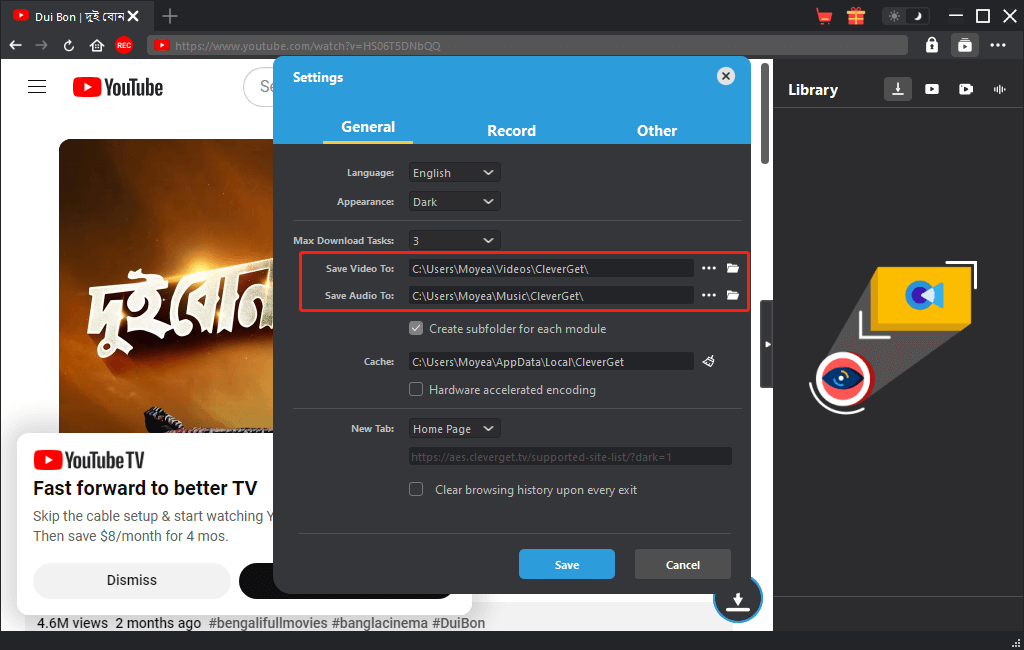The width and height of the screenshot is (1024, 650).
Task: Click the Cache path field
Action: pyautogui.click(x=551, y=361)
